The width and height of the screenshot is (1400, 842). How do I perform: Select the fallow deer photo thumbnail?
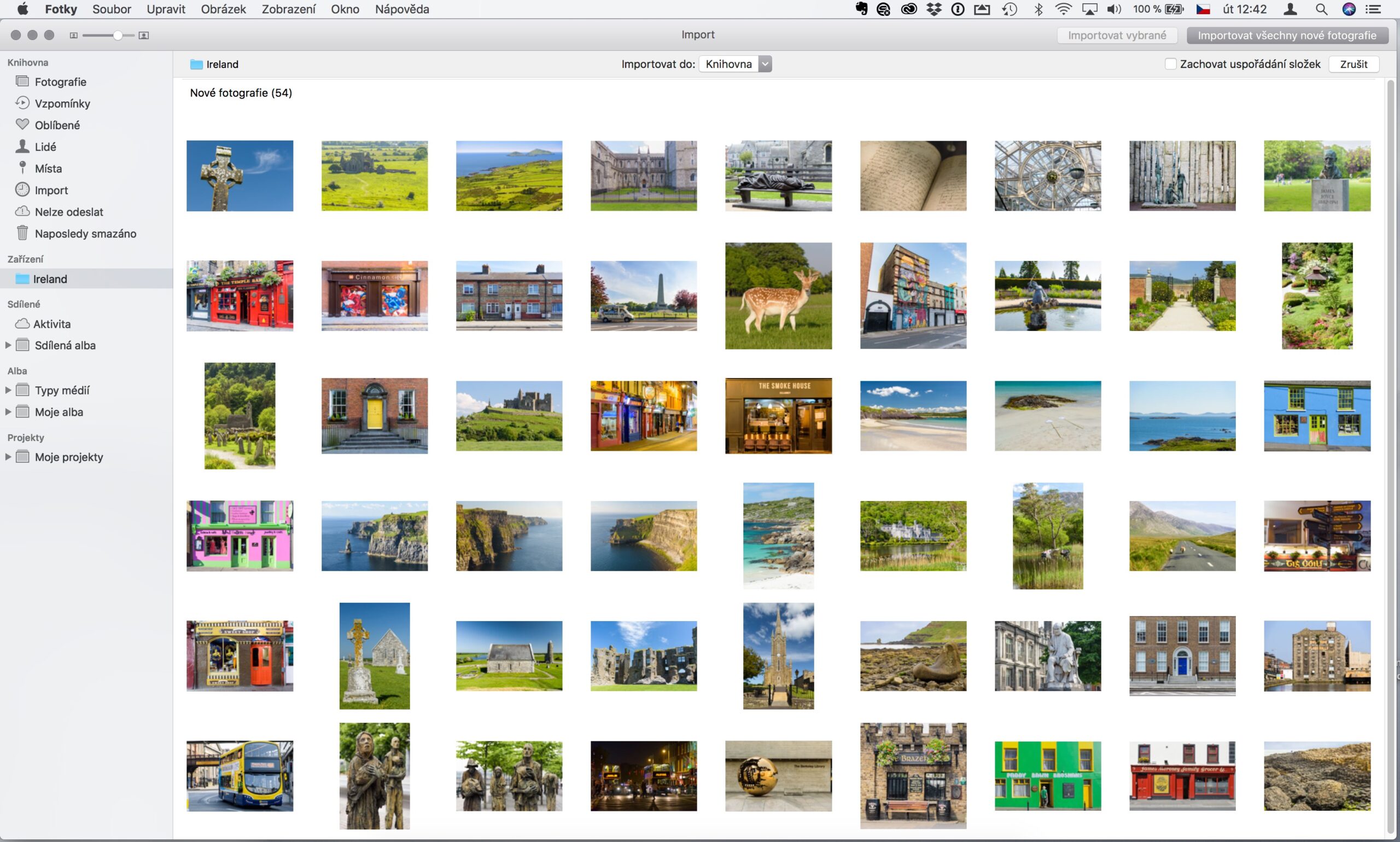tap(778, 295)
